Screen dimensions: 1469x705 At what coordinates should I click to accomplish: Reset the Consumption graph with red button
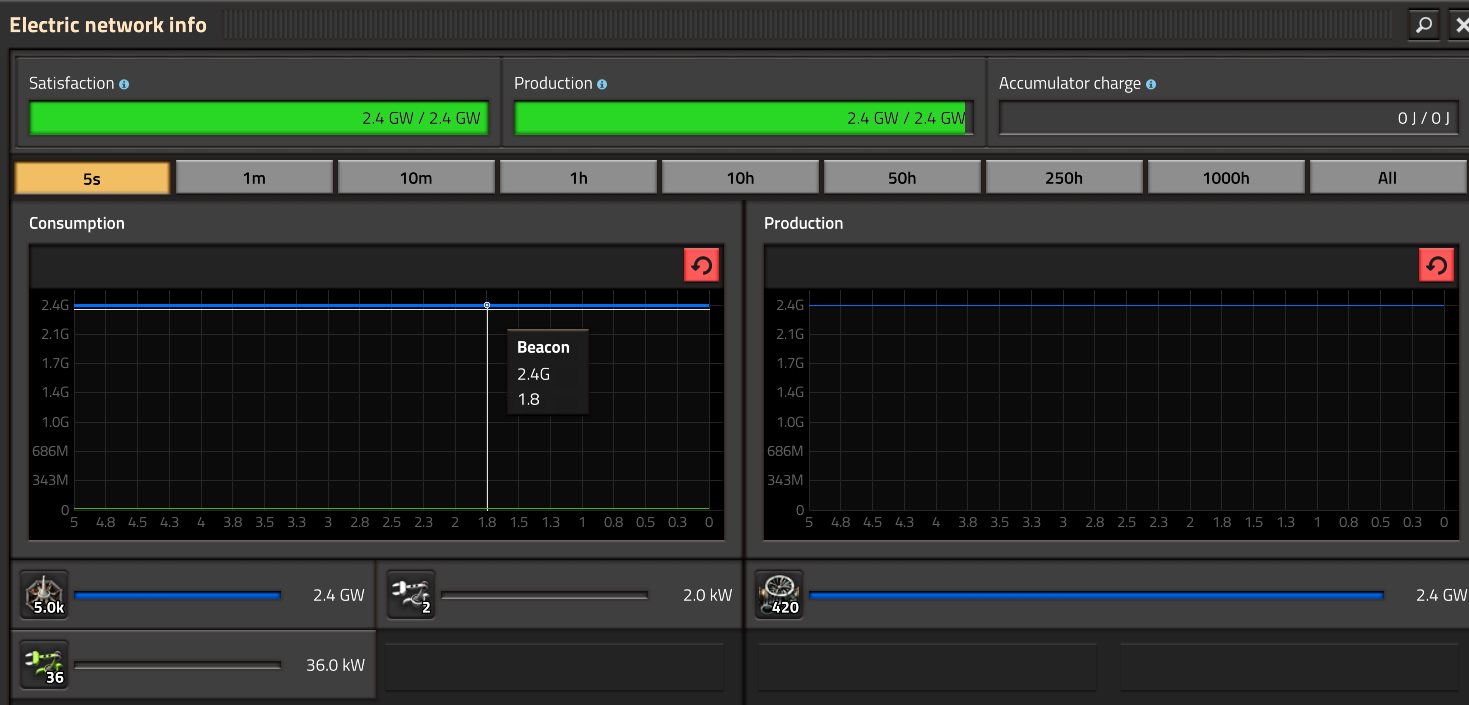(x=701, y=266)
